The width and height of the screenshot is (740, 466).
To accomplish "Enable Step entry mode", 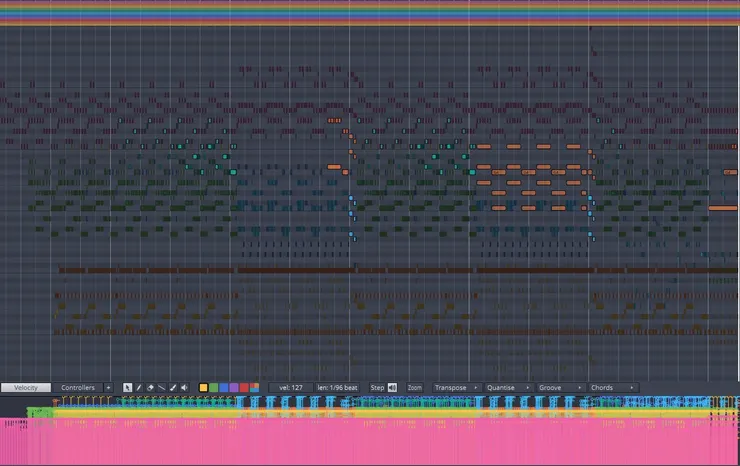I will pos(377,388).
